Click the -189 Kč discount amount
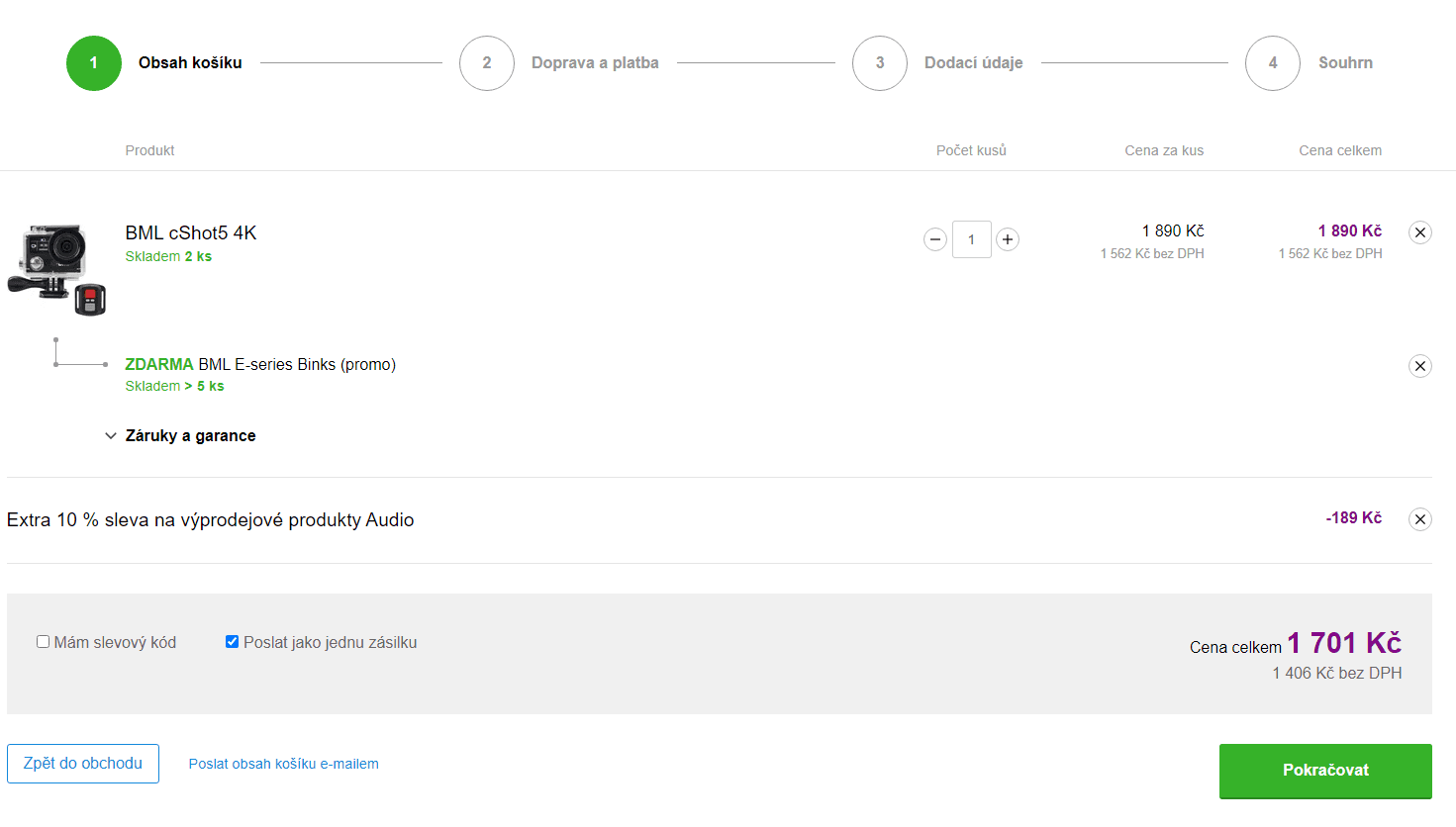The image size is (1456, 827). 1354,517
